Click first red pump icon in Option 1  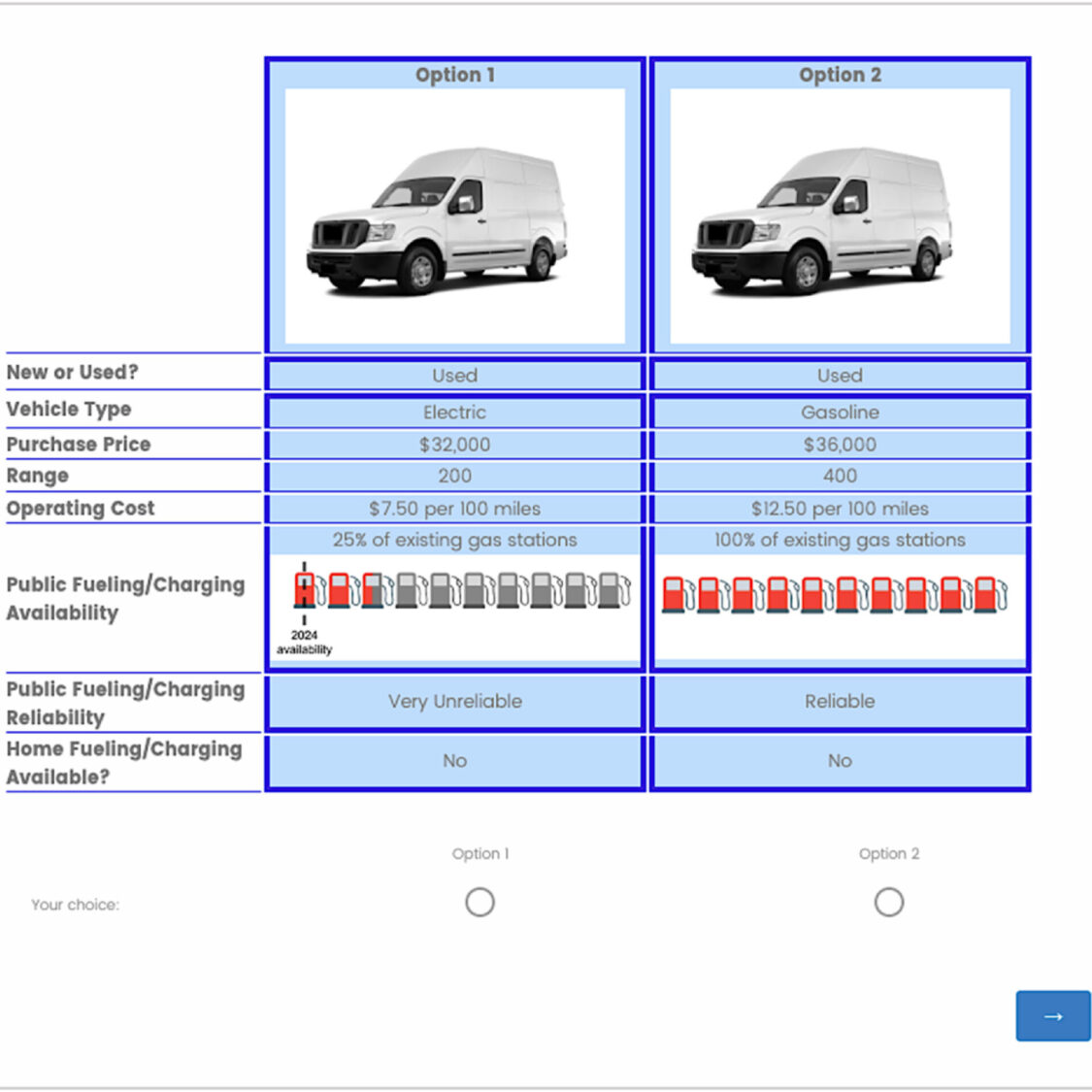(305, 590)
